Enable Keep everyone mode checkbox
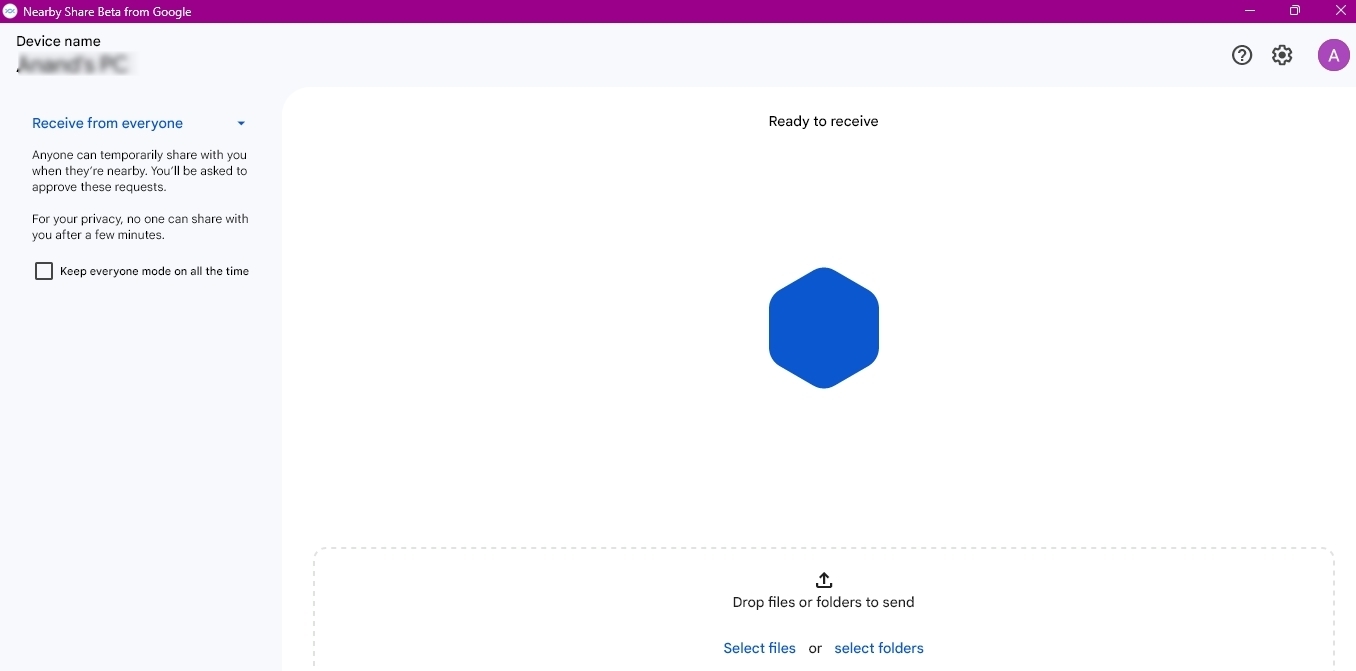Screen dimensions: 1356x671 (x=44, y=271)
